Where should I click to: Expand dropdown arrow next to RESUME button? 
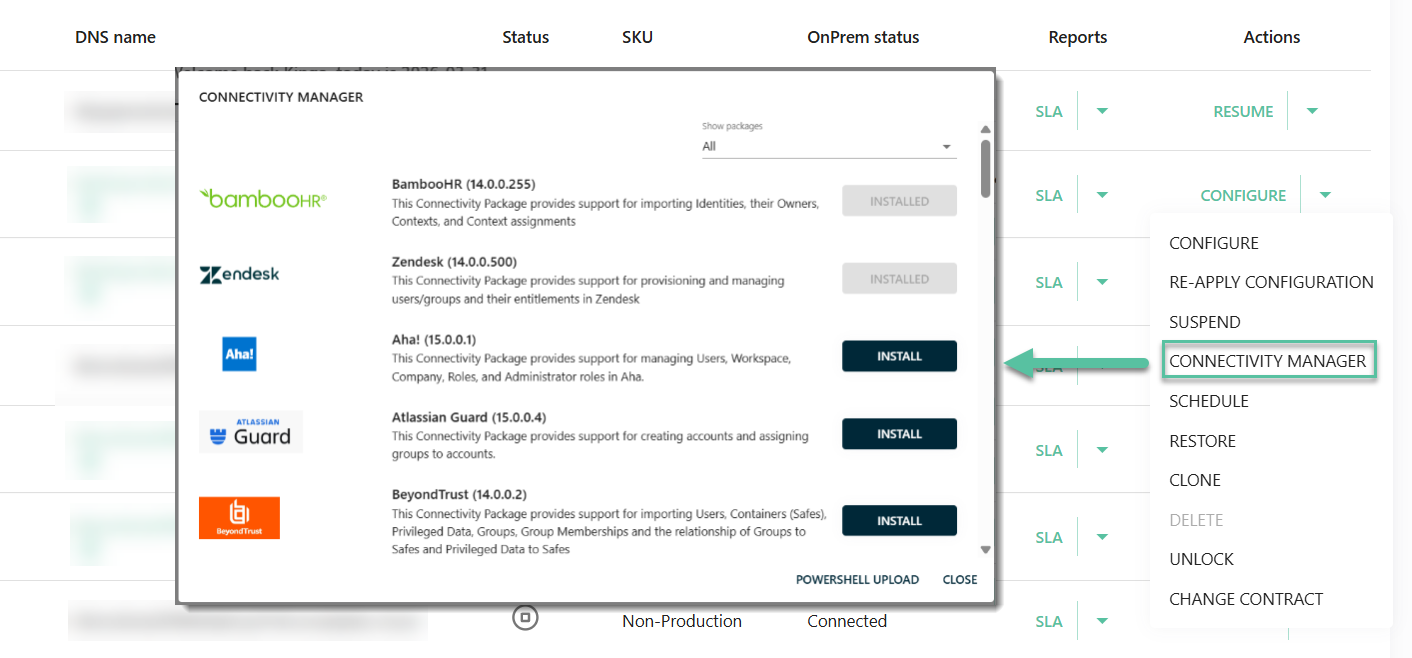click(1312, 111)
